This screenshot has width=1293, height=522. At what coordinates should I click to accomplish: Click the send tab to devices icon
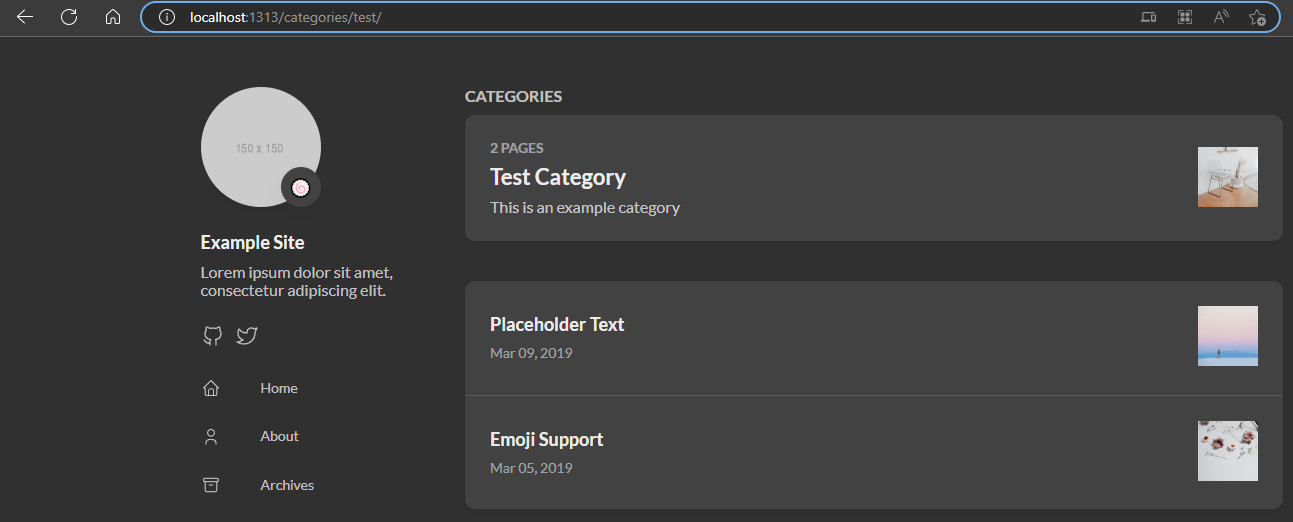(x=1149, y=17)
